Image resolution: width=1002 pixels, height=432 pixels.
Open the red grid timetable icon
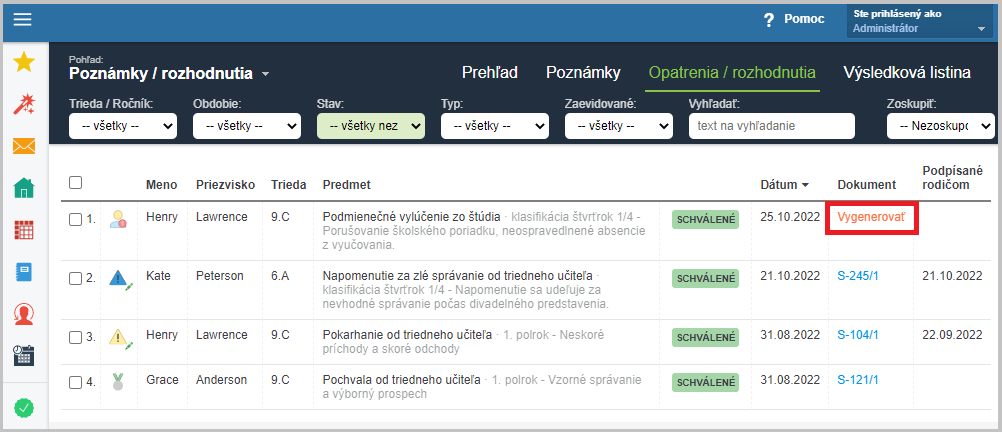pyautogui.click(x=24, y=230)
